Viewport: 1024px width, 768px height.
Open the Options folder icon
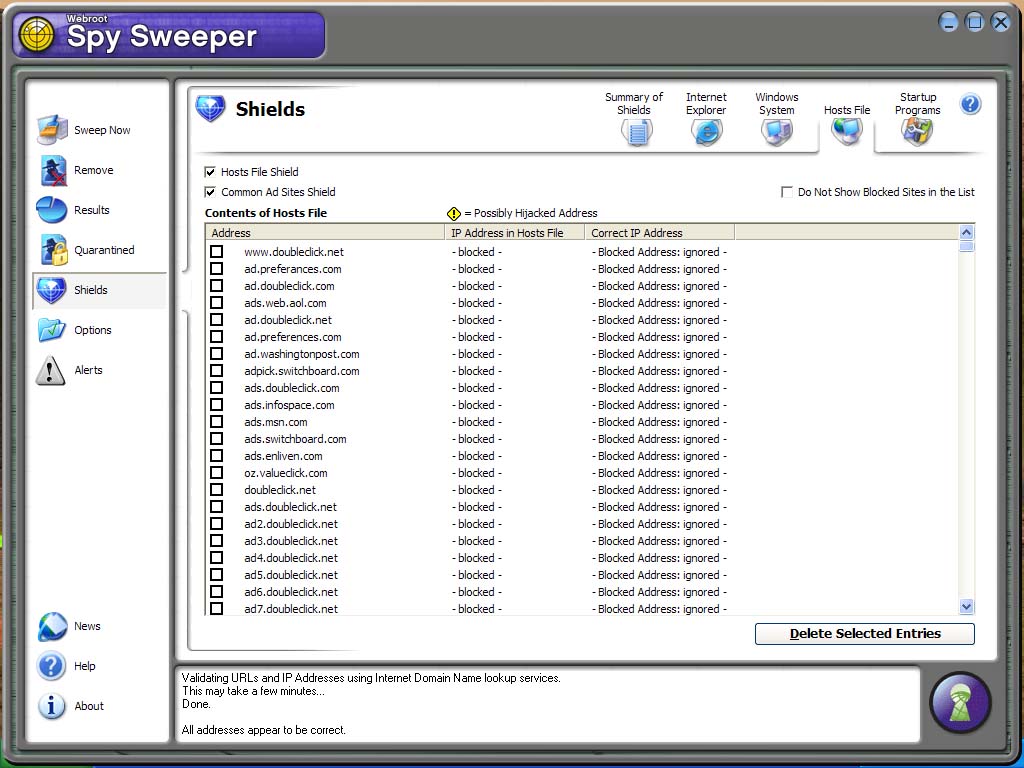click(x=52, y=330)
